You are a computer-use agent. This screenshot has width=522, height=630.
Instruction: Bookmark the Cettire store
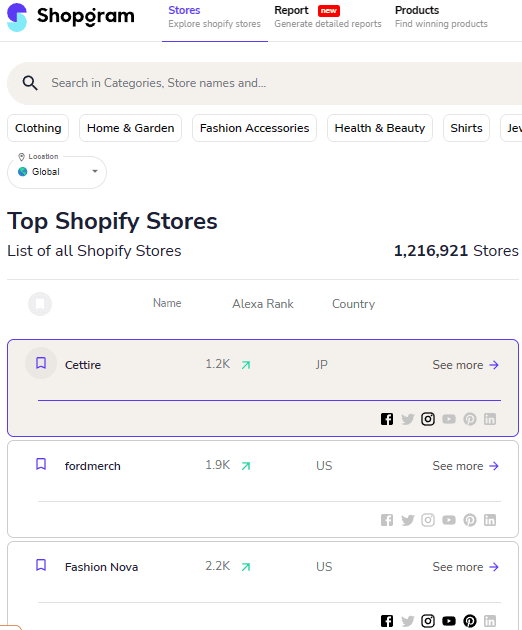click(x=41, y=363)
